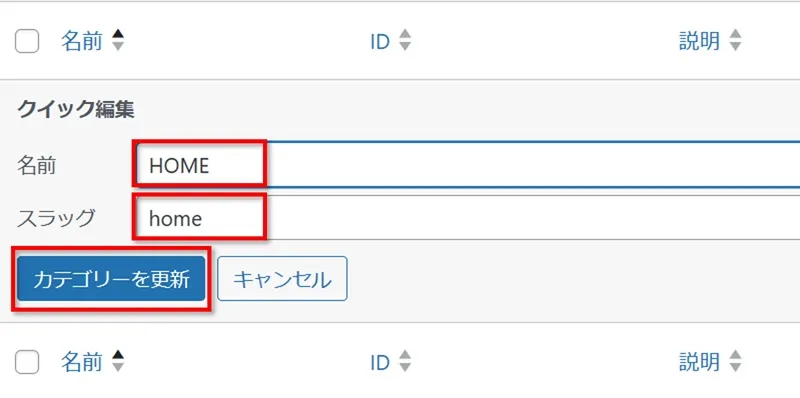Click the 名前 label in quick edit form
Screen dimensions: 800x398
pyautogui.click(x=37, y=165)
